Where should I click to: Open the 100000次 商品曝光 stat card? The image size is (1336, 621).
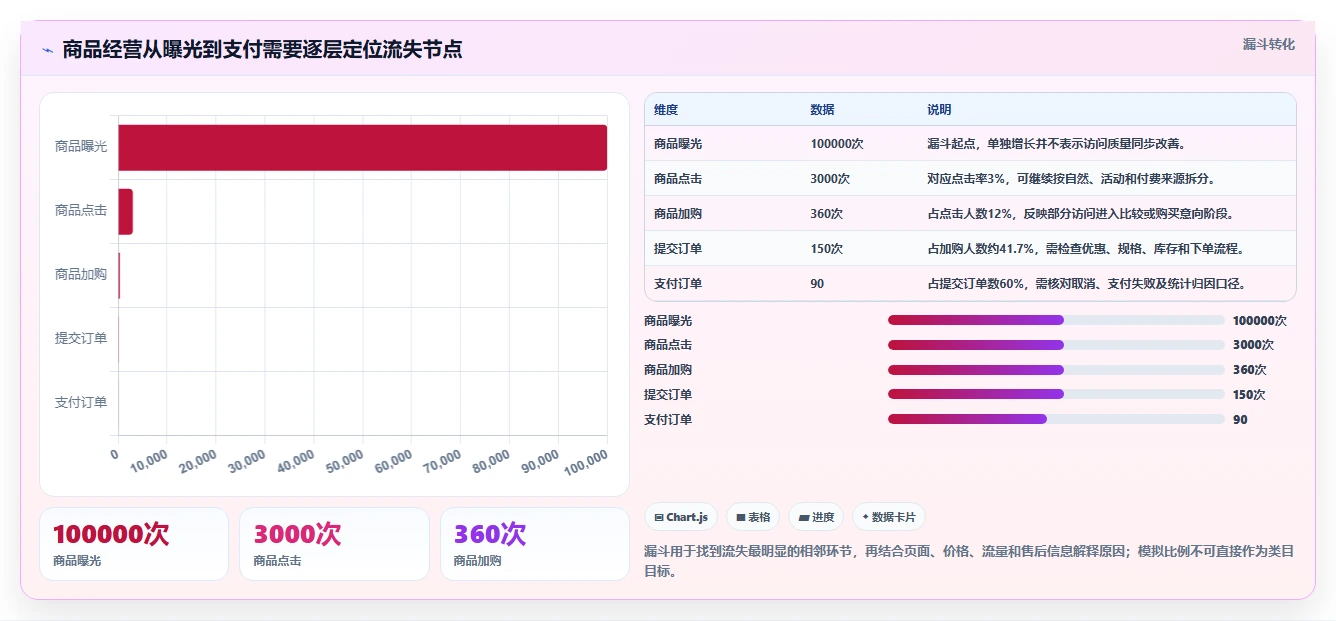[134, 544]
